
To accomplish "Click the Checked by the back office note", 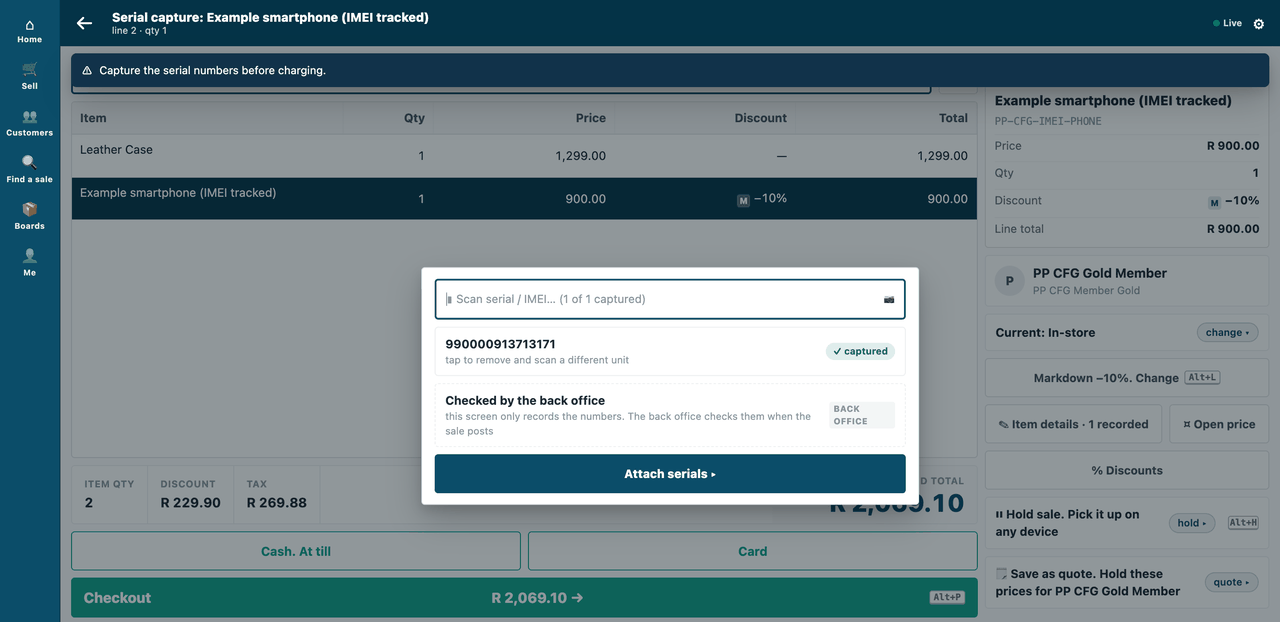I will [670, 415].
